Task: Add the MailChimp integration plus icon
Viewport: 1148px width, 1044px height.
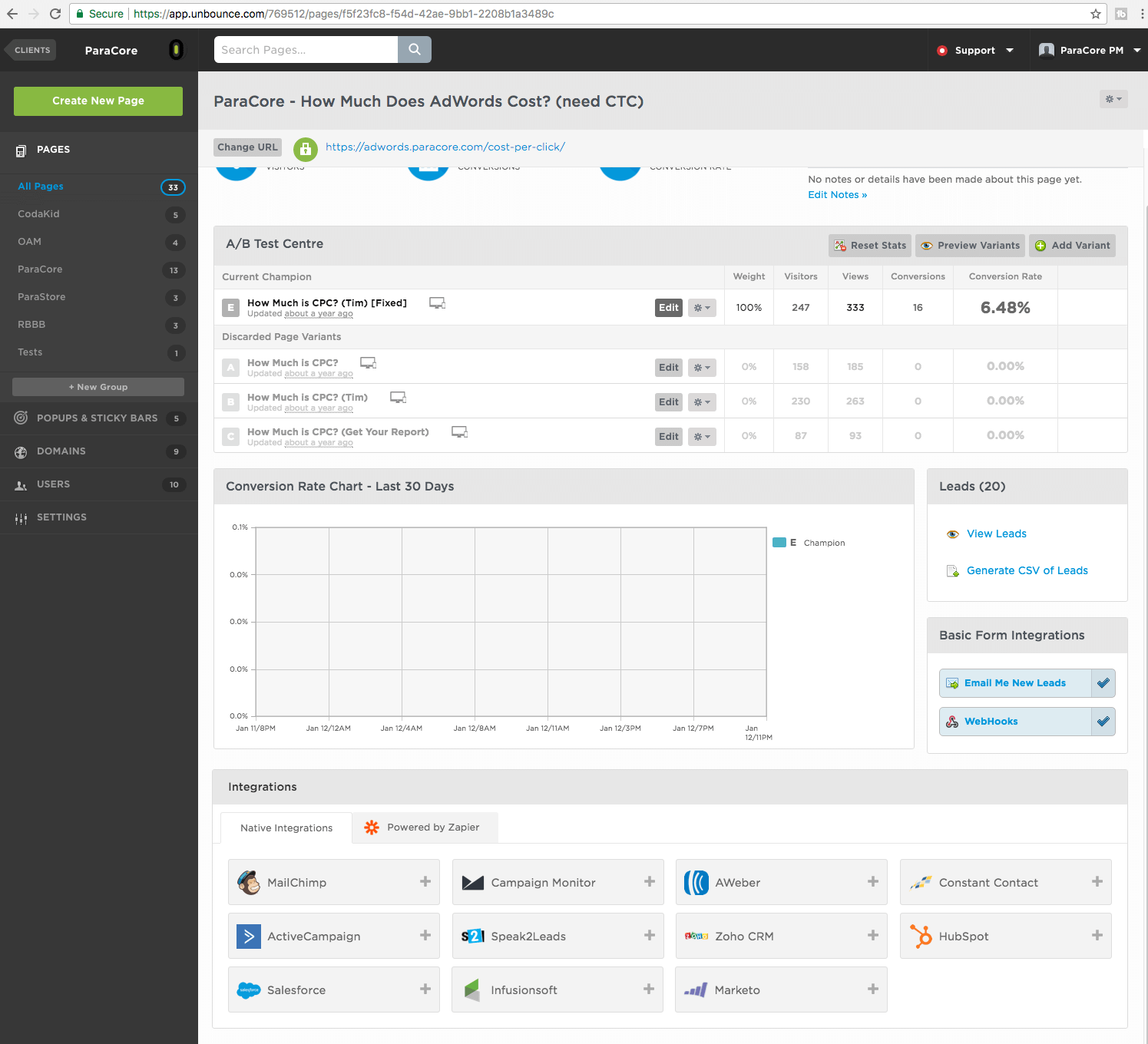Action: pyautogui.click(x=425, y=882)
